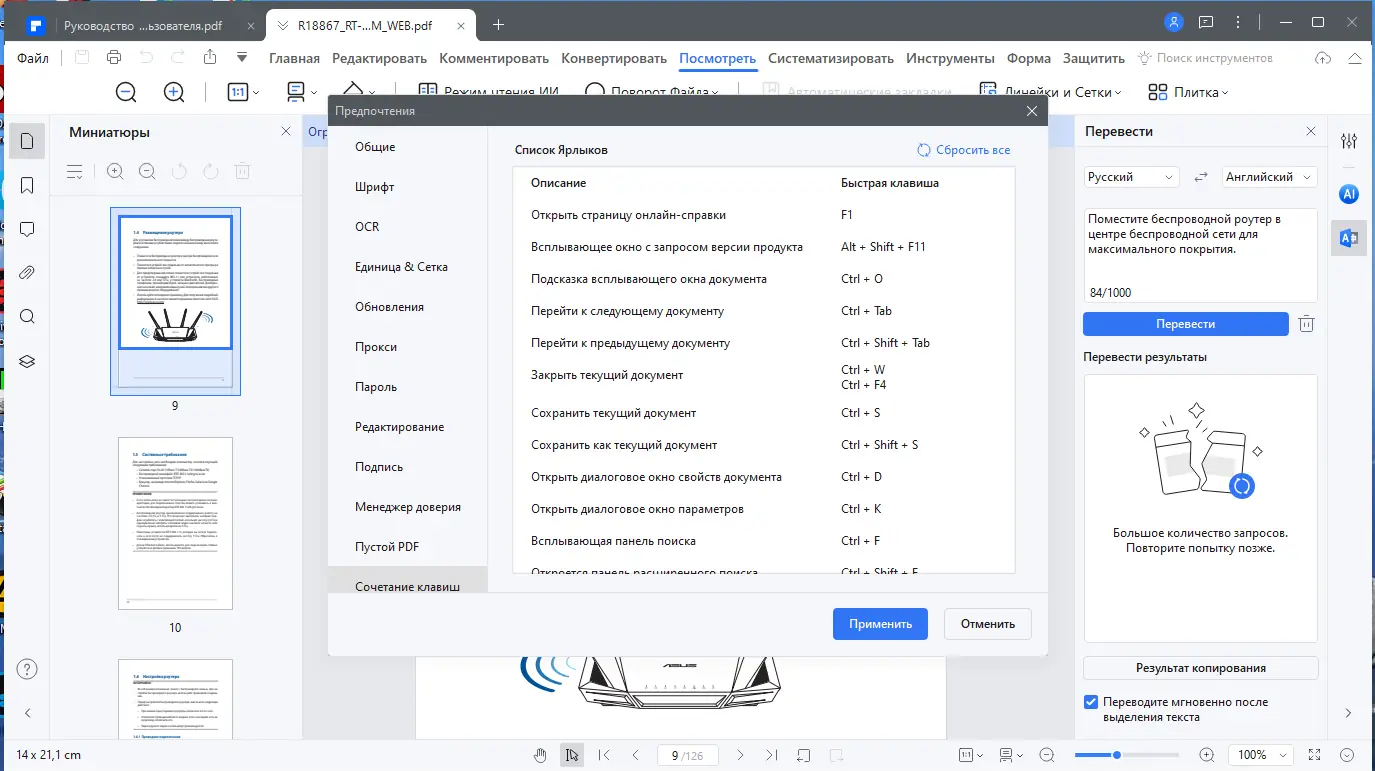Open the Русский source language dropdown
The width and height of the screenshot is (1375, 771).
pos(1132,177)
